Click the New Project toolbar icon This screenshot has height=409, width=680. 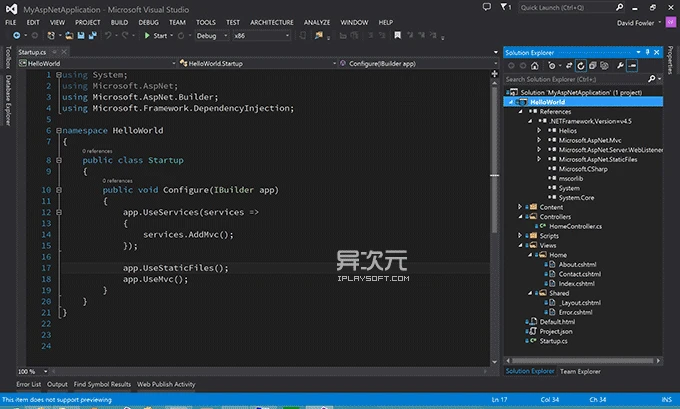coord(51,36)
